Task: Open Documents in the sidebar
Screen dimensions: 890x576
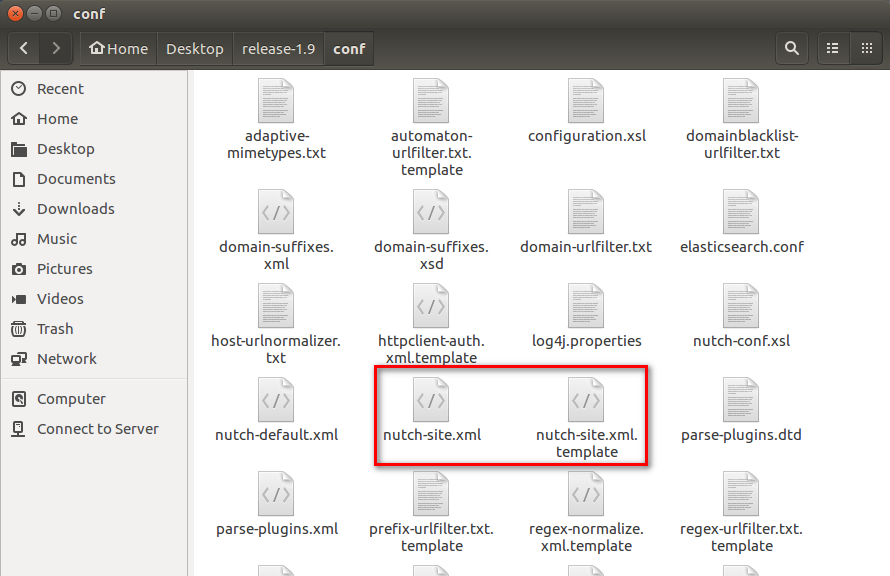Action: (76, 179)
